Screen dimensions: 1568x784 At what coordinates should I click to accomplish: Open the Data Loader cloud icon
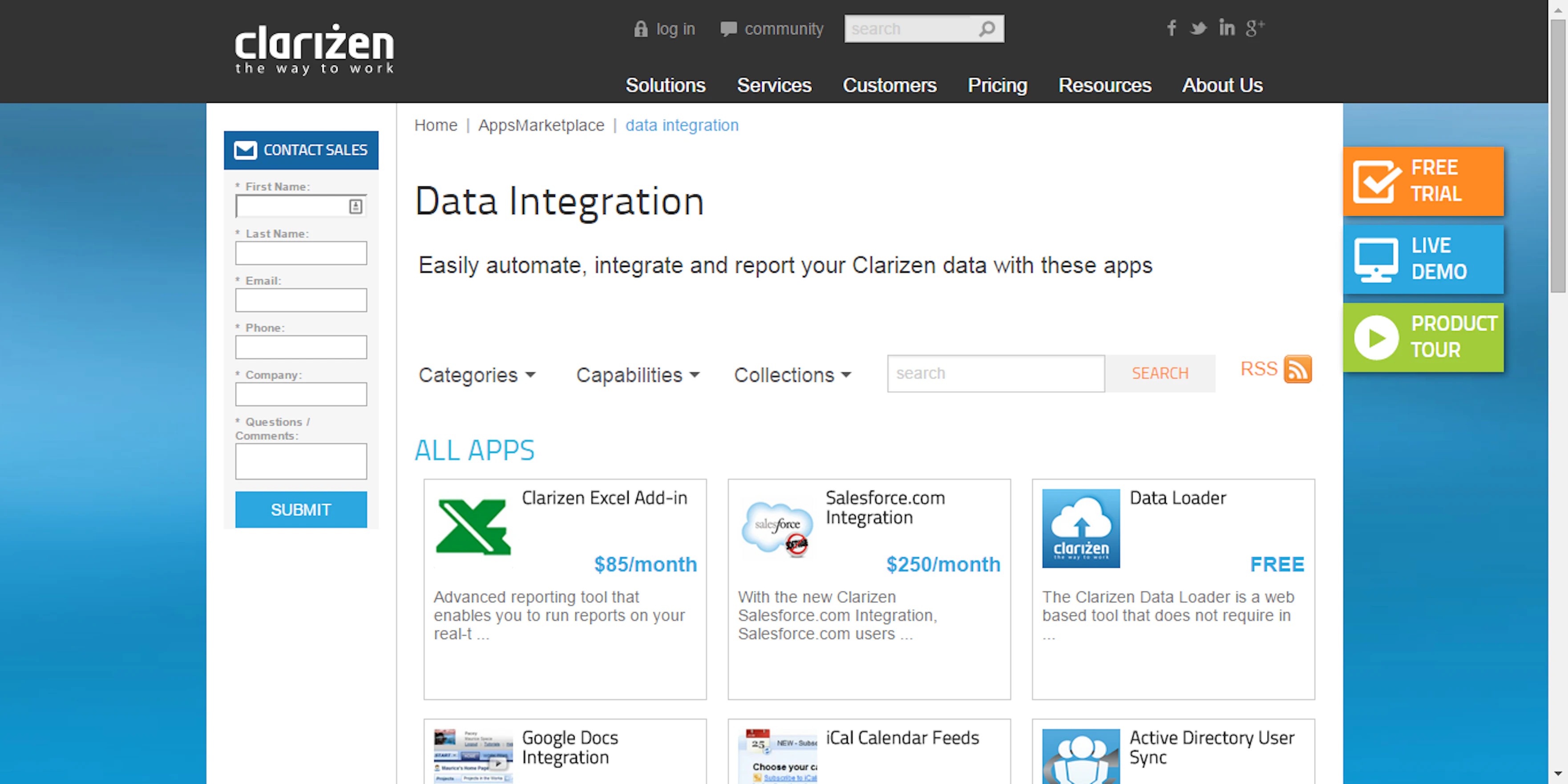(1080, 528)
